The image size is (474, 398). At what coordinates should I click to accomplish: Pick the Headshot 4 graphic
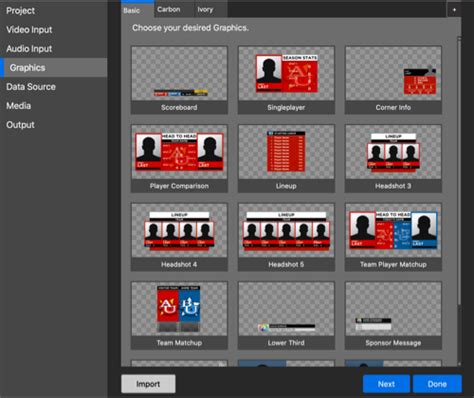pyautogui.click(x=179, y=237)
